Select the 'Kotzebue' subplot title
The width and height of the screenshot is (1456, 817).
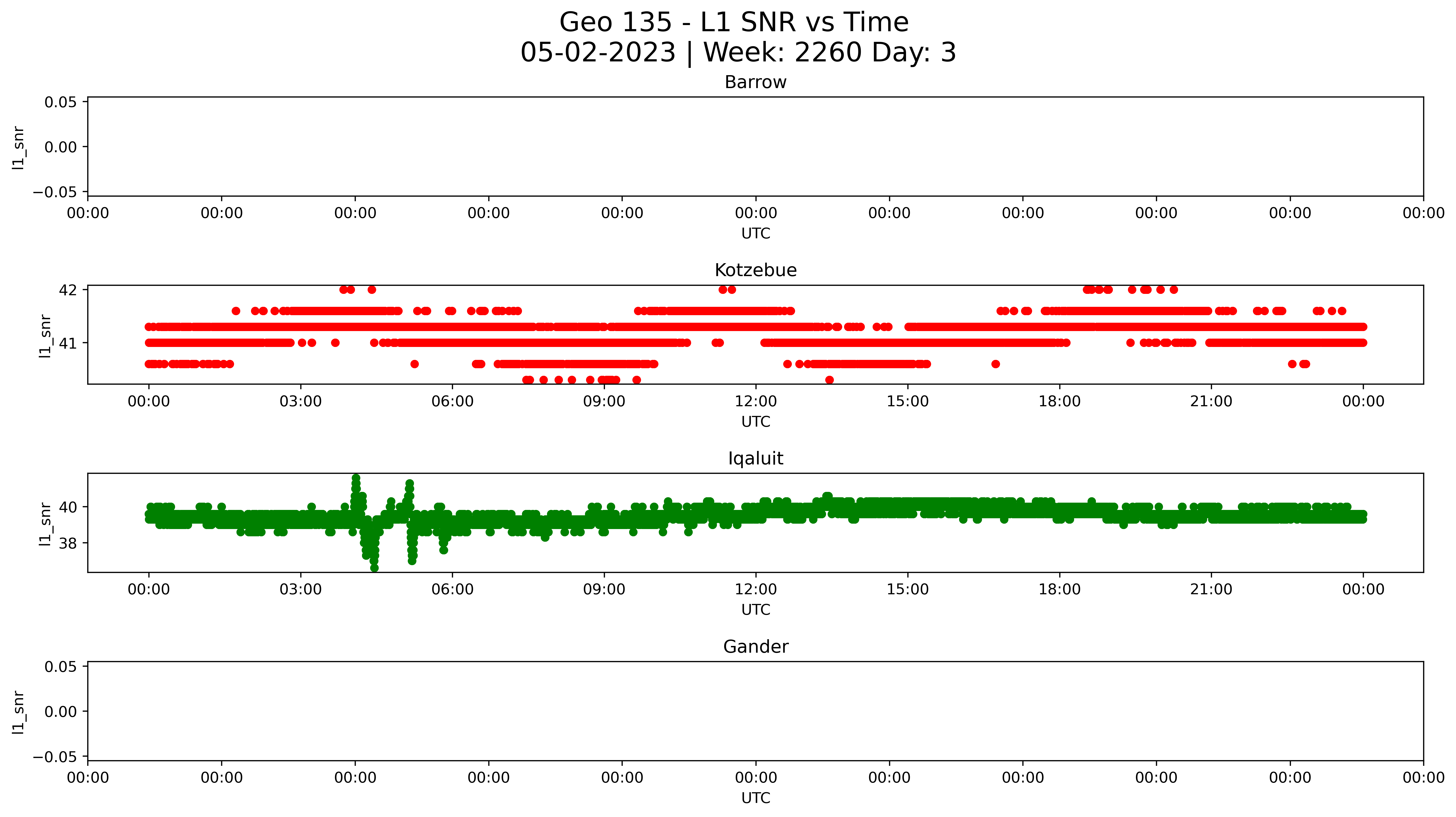[x=756, y=270]
